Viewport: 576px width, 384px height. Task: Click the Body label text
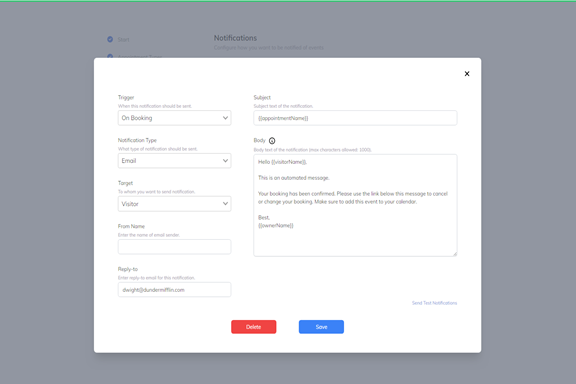coord(259,140)
